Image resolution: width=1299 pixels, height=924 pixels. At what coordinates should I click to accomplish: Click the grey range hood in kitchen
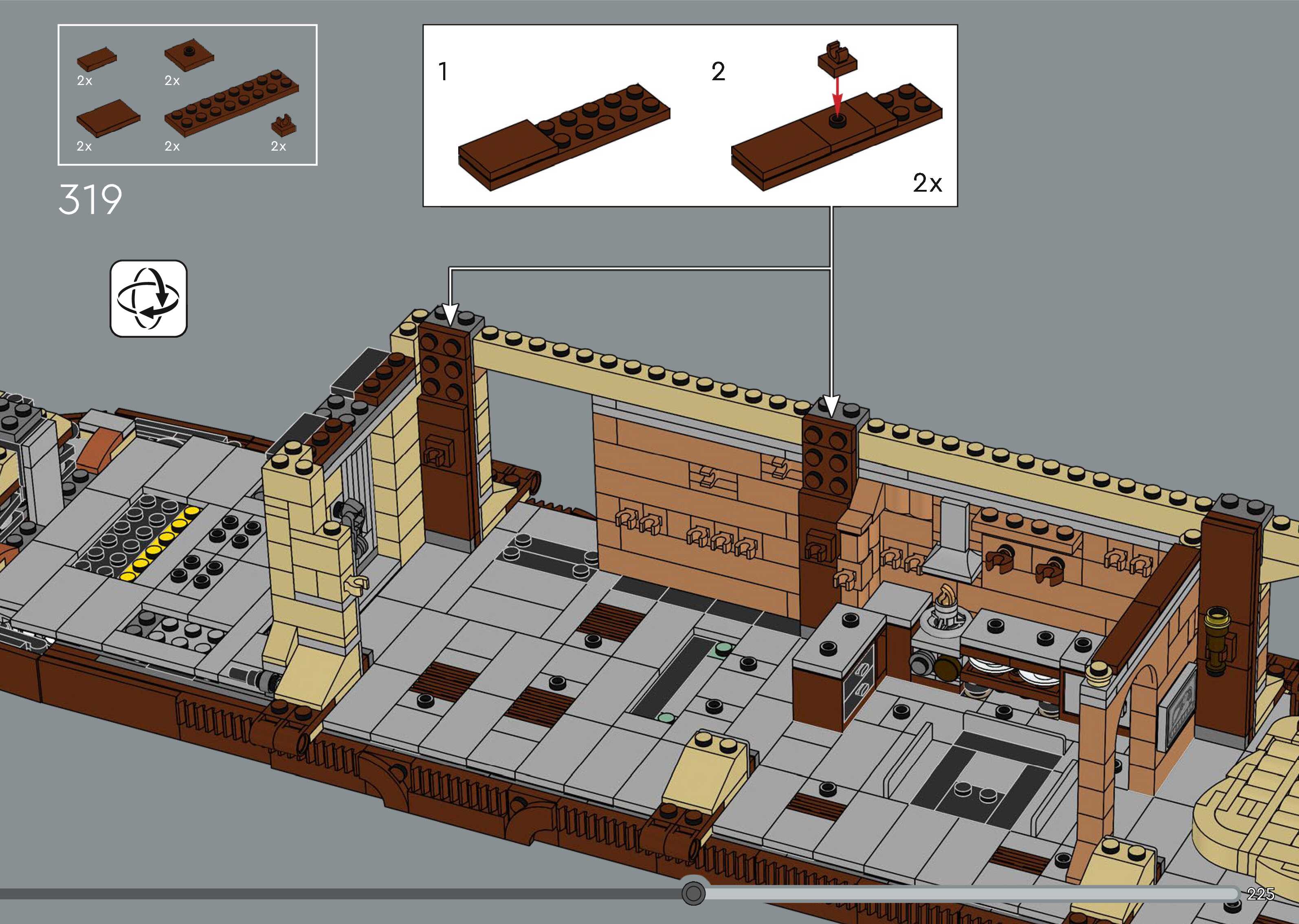click(953, 541)
